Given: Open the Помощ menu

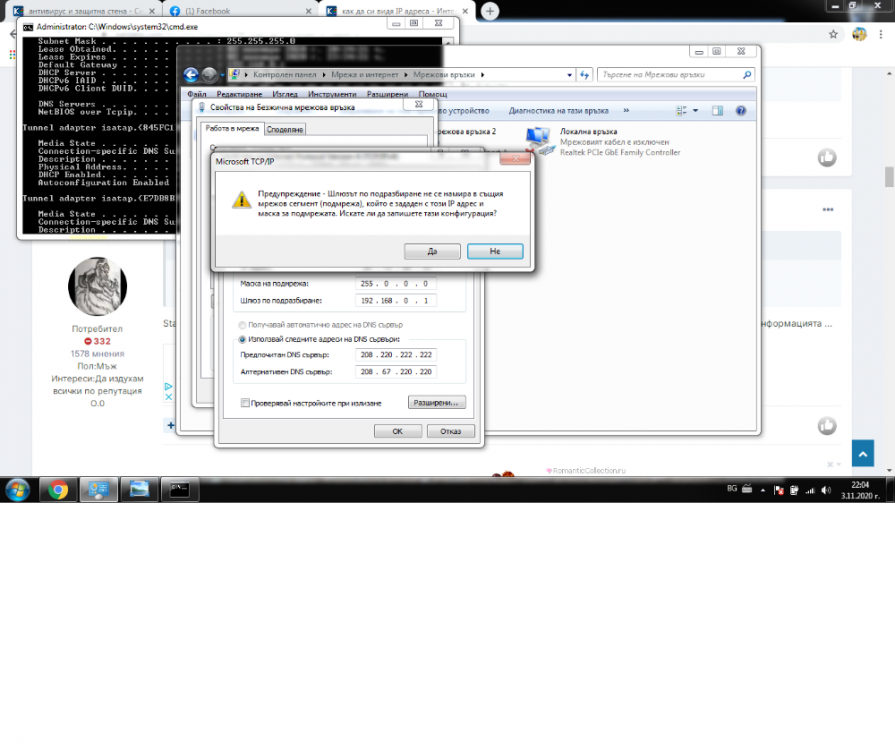Looking at the screenshot, I should tap(433, 94).
